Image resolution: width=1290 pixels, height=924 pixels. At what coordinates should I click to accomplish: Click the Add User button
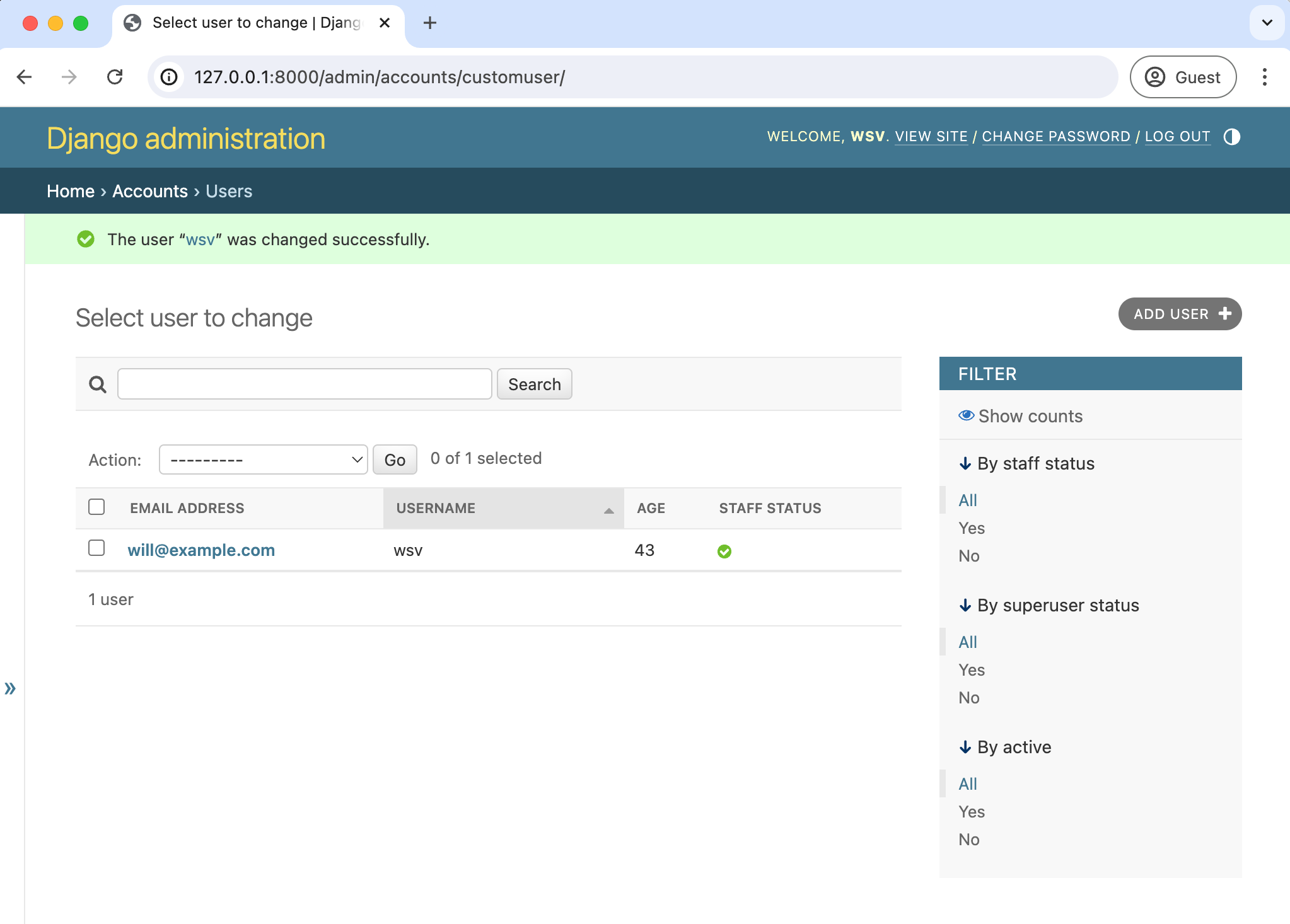(1180, 314)
